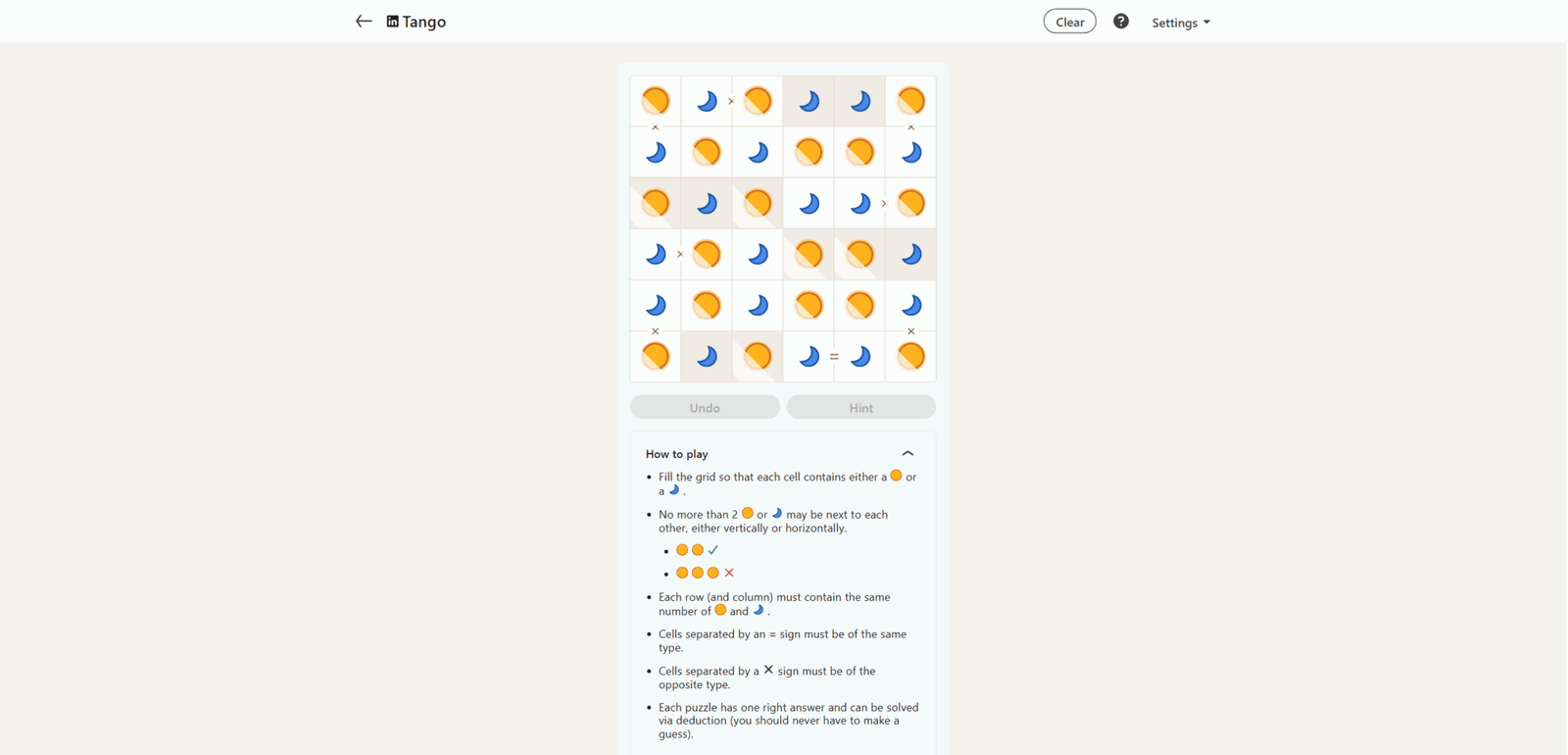The width and height of the screenshot is (1568, 755).
Task: Click the moon in fourth row, first column
Action: (656, 255)
